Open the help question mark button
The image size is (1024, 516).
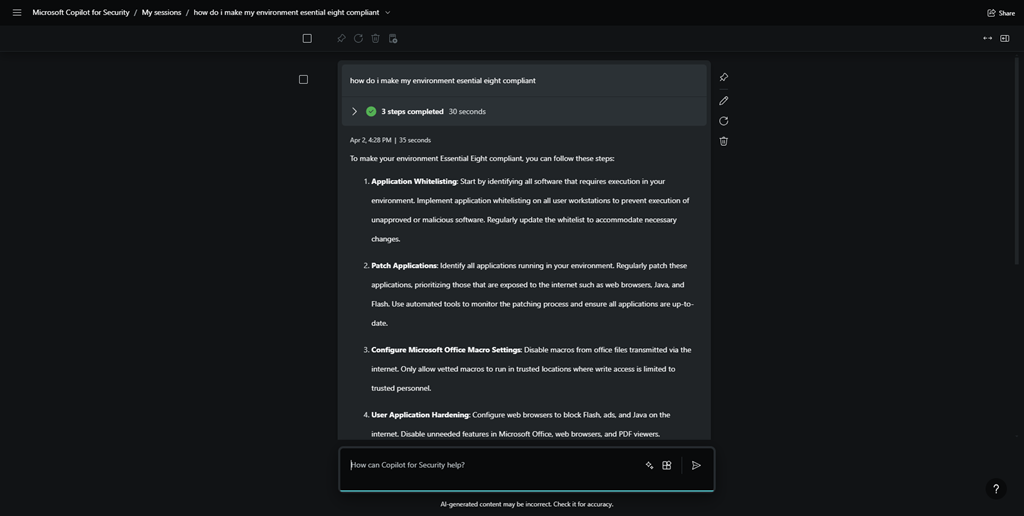click(995, 489)
